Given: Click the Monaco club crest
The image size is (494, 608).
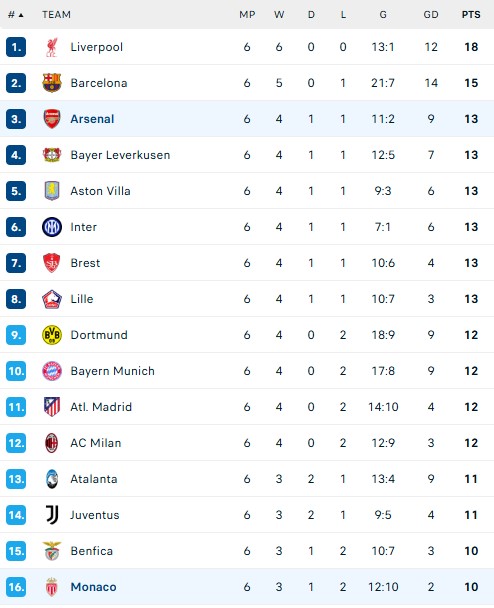Looking at the screenshot, I should [52, 587].
